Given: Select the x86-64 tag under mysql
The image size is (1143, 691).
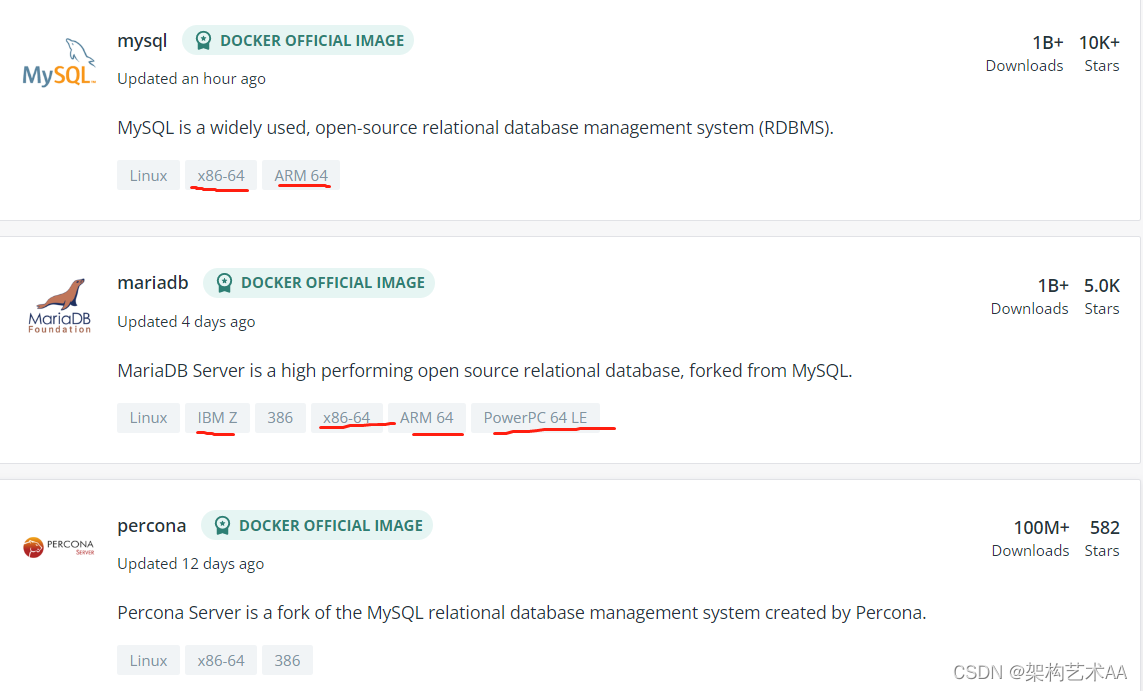Looking at the screenshot, I should pyautogui.click(x=221, y=176).
